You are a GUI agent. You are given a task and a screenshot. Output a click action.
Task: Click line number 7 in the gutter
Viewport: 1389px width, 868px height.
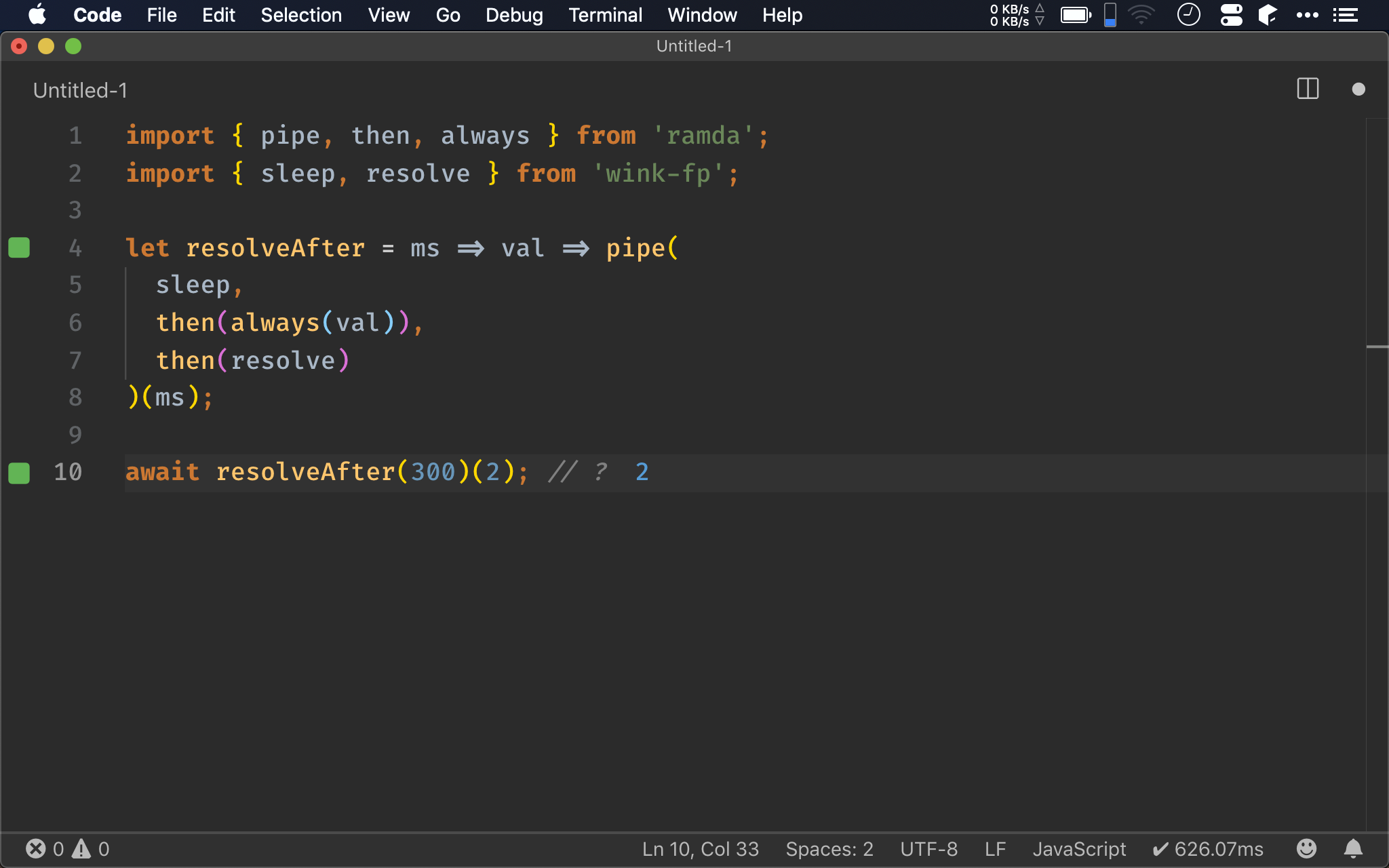point(75,360)
